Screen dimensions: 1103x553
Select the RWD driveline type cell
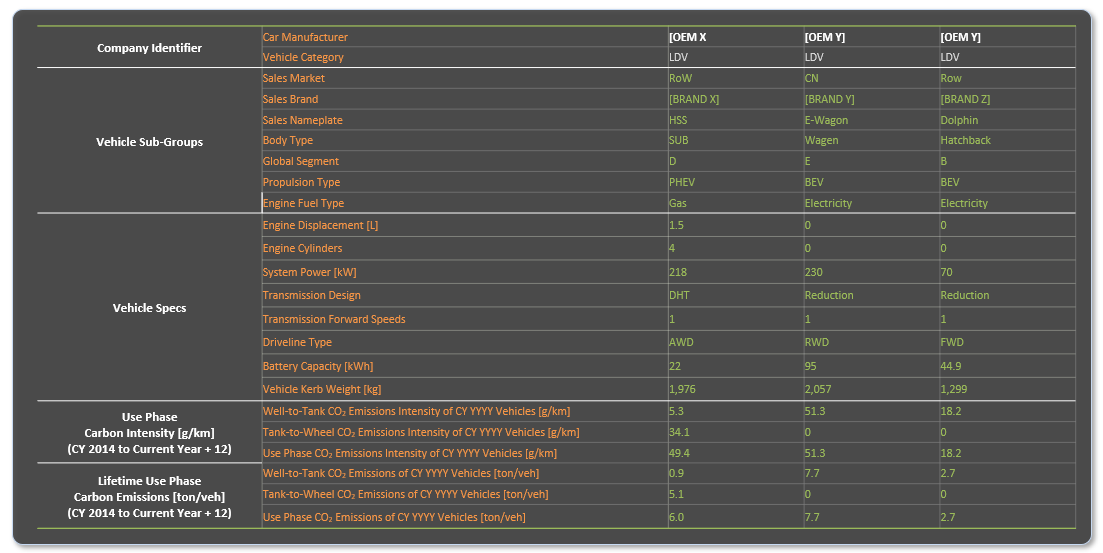pyautogui.click(x=817, y=342)
